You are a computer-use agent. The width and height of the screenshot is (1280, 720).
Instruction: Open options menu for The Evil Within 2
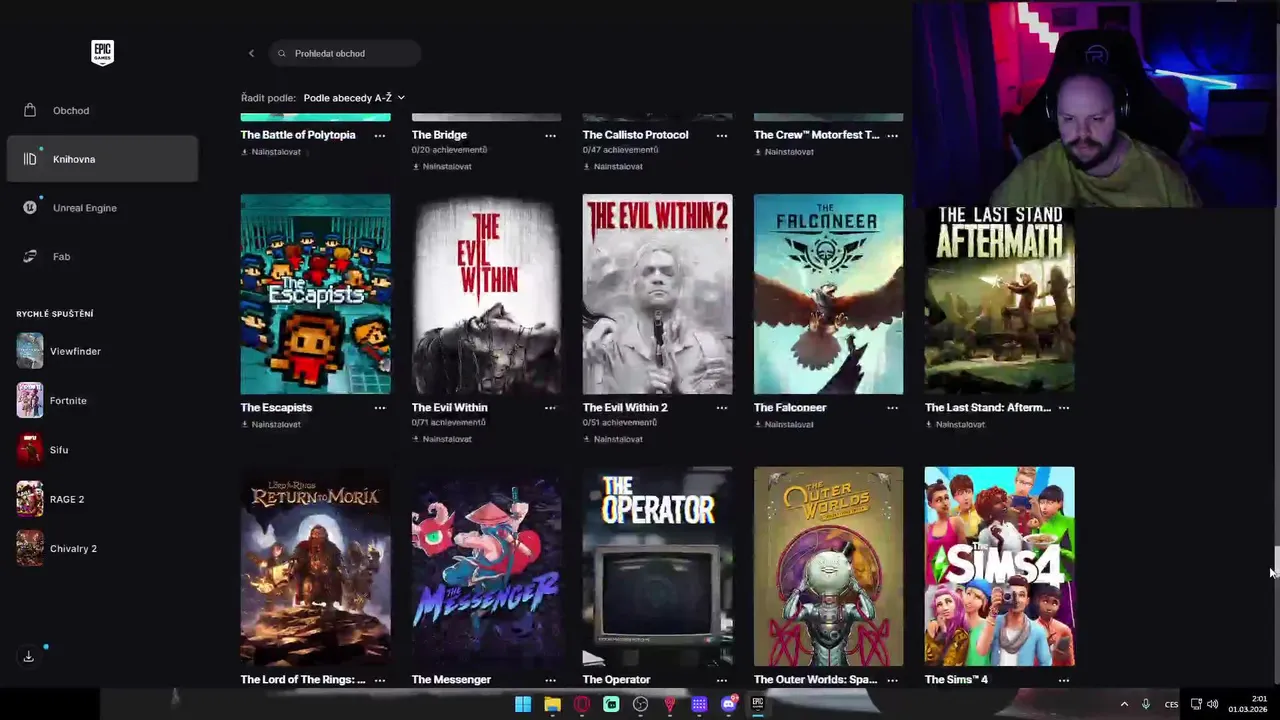(x=722, y=408)
